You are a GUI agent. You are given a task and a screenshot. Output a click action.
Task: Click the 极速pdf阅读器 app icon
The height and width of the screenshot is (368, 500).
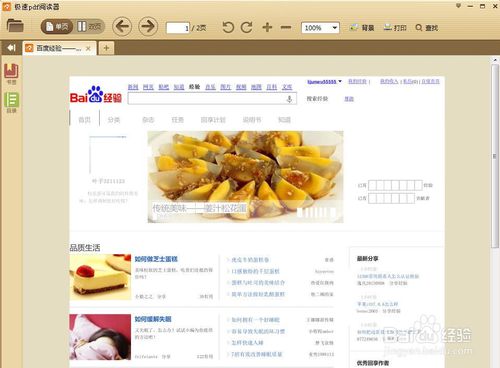click(7, 7)
